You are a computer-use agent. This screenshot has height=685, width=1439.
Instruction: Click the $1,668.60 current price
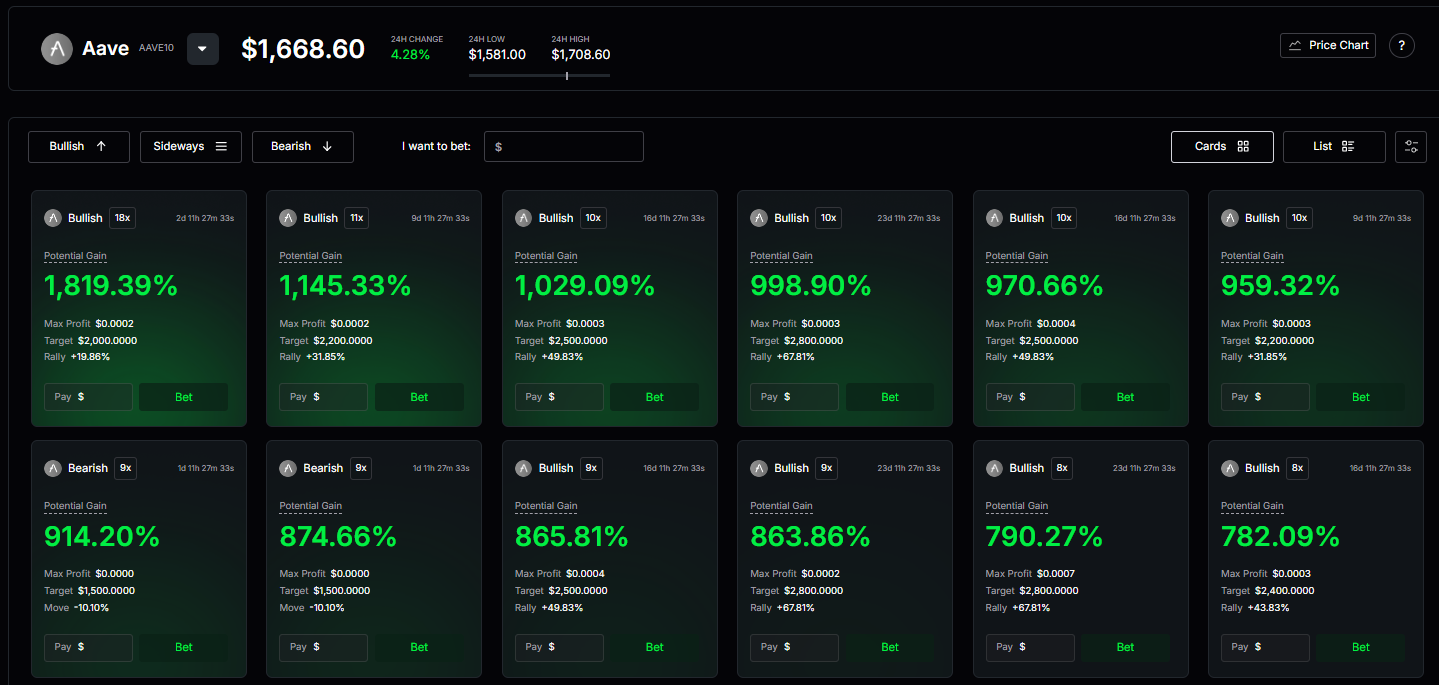[x=303, y=49]
